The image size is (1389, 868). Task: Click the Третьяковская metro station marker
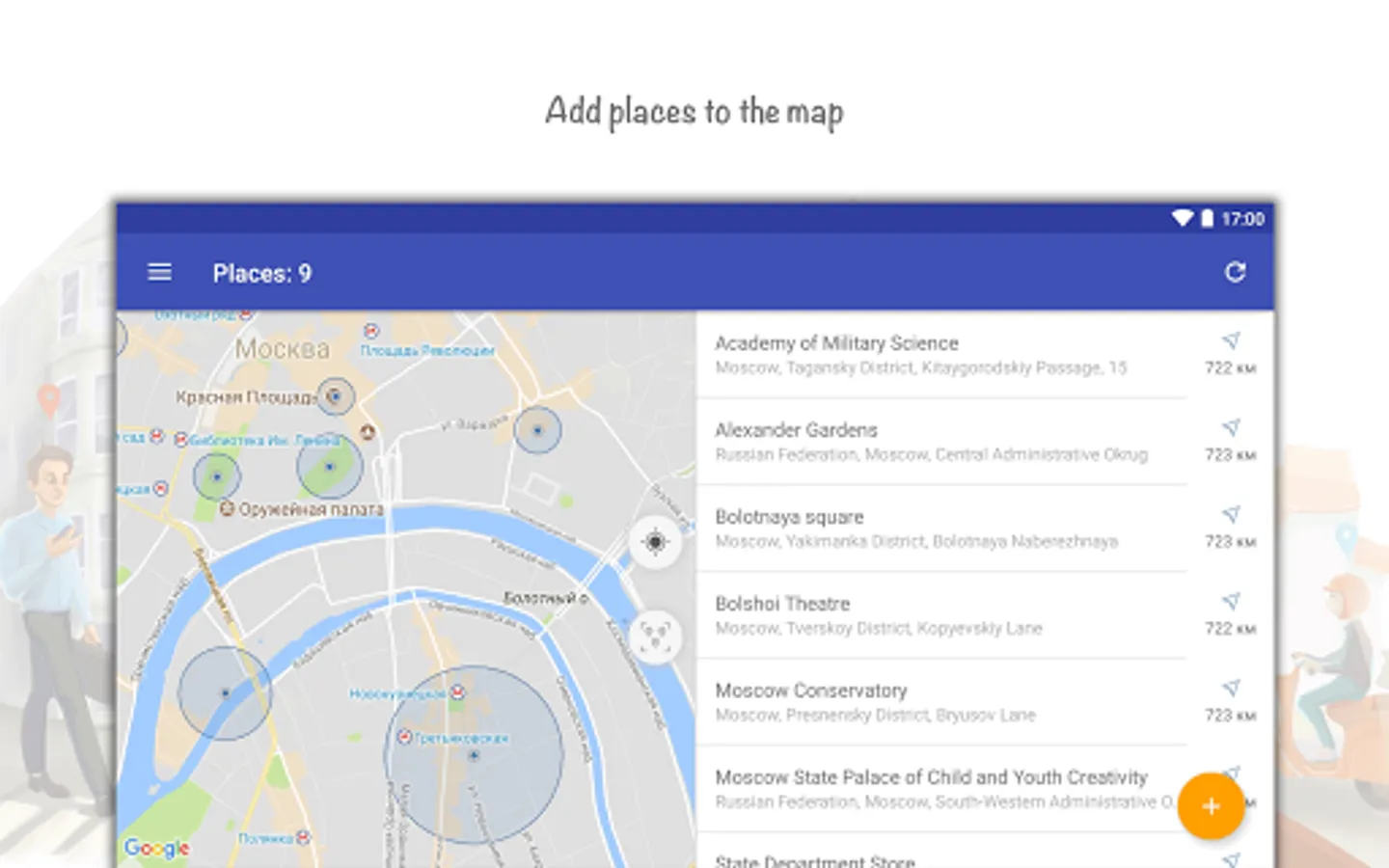405,738
